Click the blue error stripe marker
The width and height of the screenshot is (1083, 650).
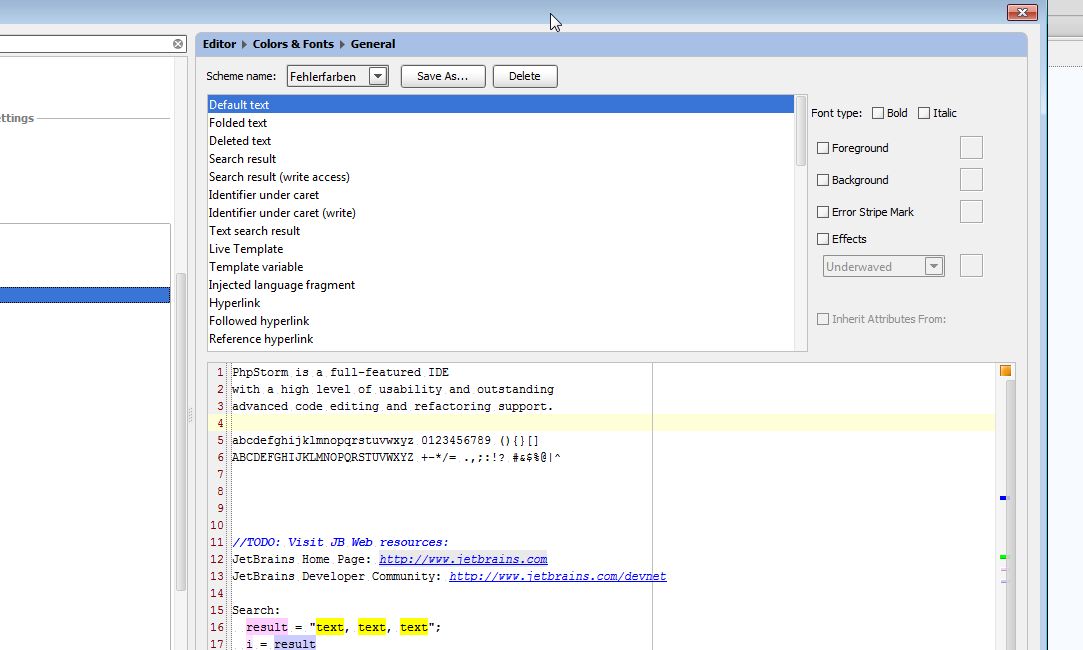point(1004,497)
